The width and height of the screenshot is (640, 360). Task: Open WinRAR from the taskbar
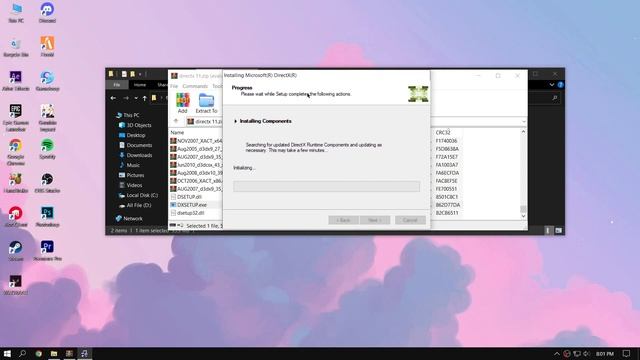69,353
